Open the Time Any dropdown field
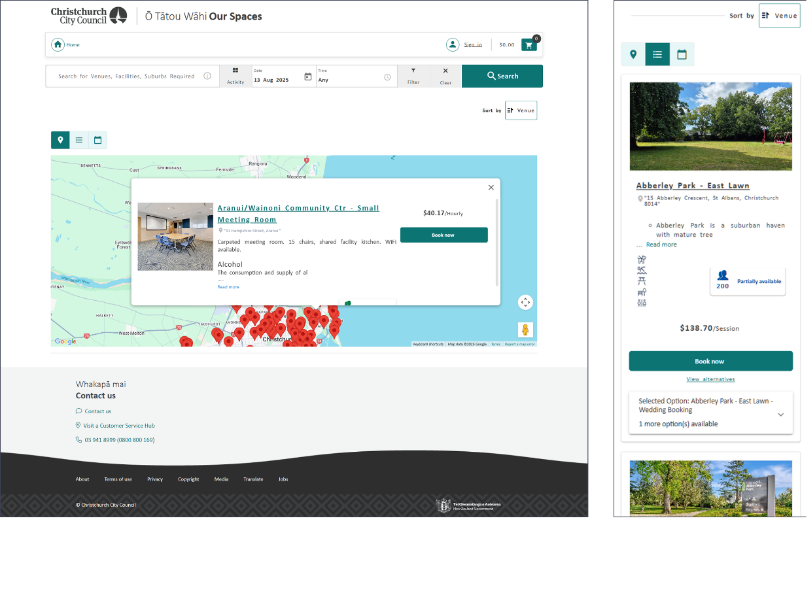Screen dimensions: 807x589 [355, 77]
